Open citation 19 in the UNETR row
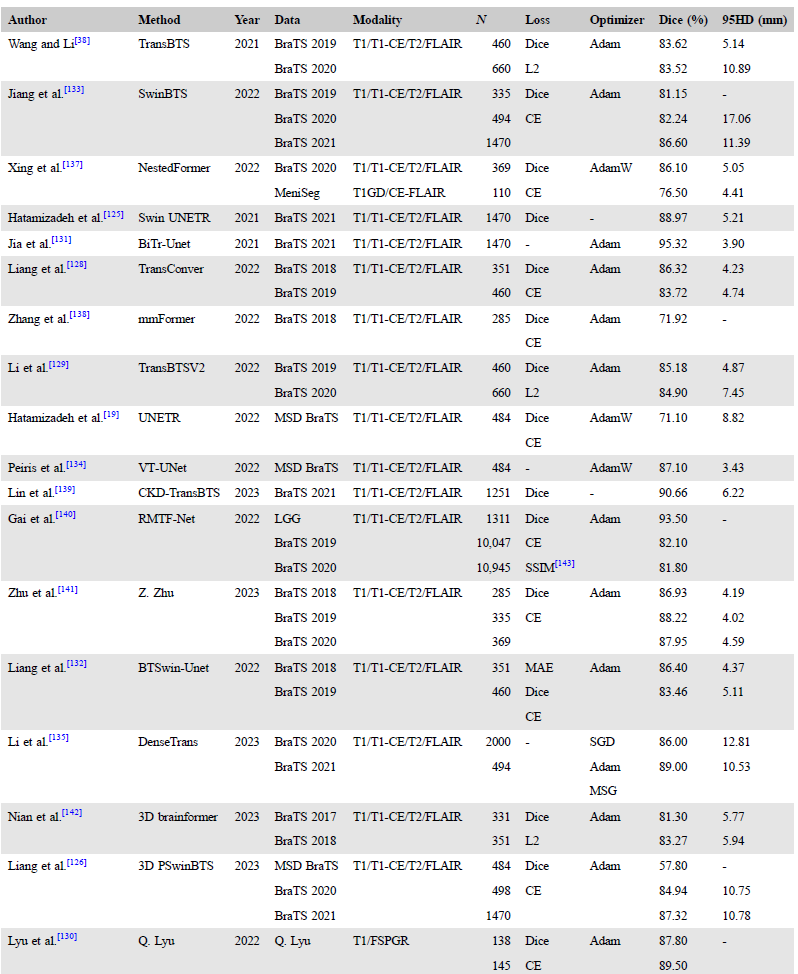This screenshot has height=974, width=798. (111, 414)
